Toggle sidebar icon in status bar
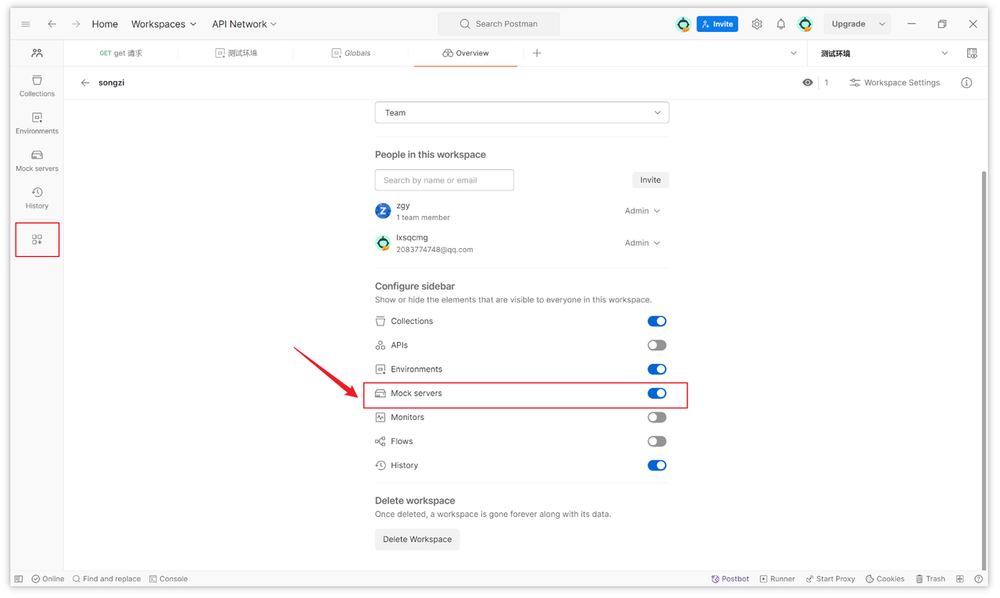Image resolution: width=1000 pixels, height=598 pixels. pyautogui.click(x=18, y=579)
